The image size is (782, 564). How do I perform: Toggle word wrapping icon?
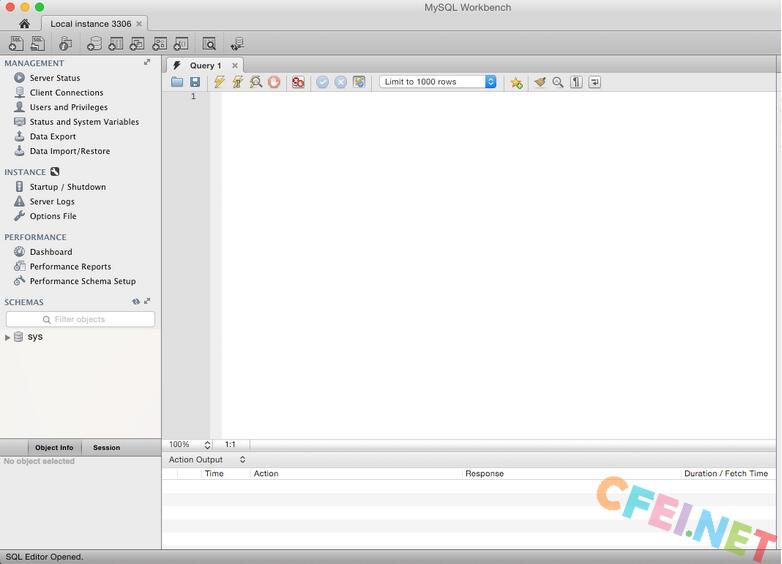(x=594, y=82)
